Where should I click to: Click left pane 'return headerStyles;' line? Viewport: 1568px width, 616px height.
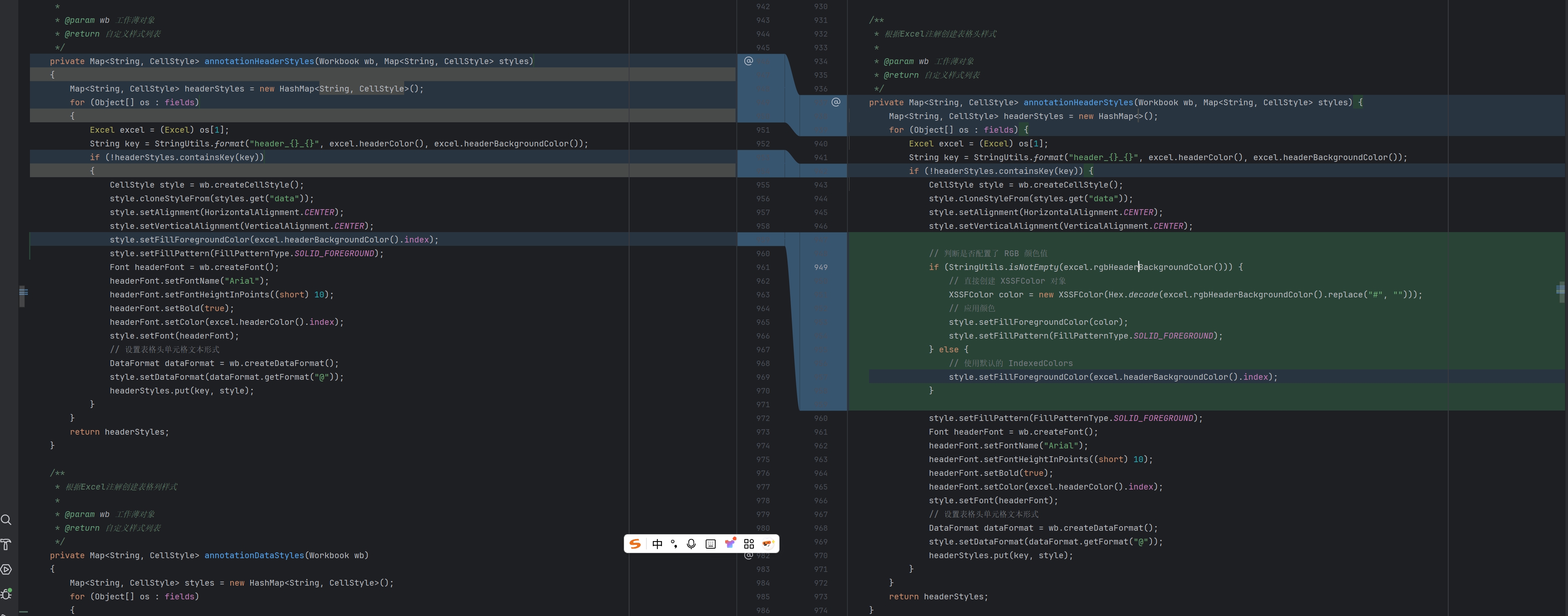119,432
